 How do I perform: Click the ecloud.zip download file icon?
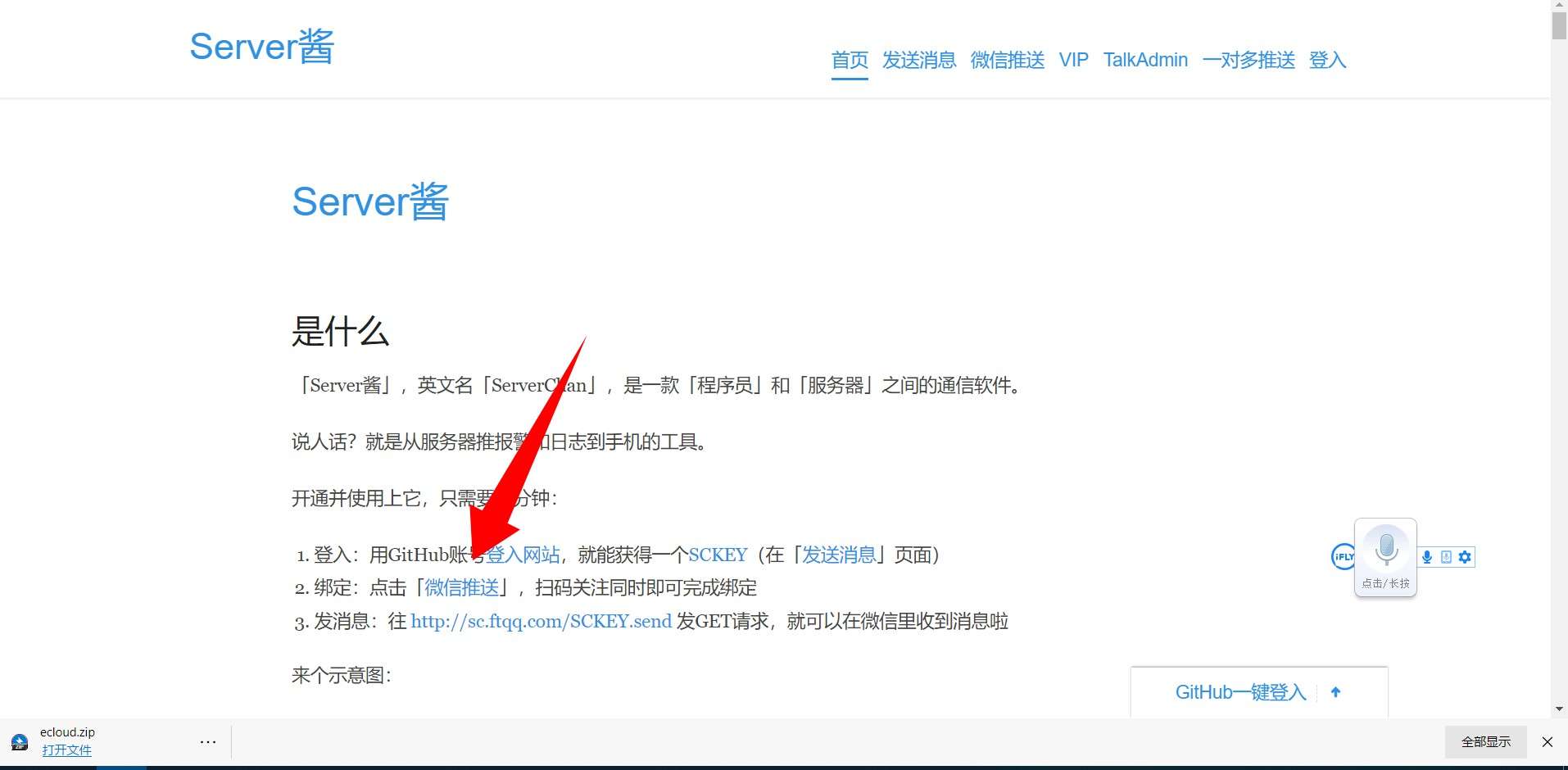[x=20, y=742]
